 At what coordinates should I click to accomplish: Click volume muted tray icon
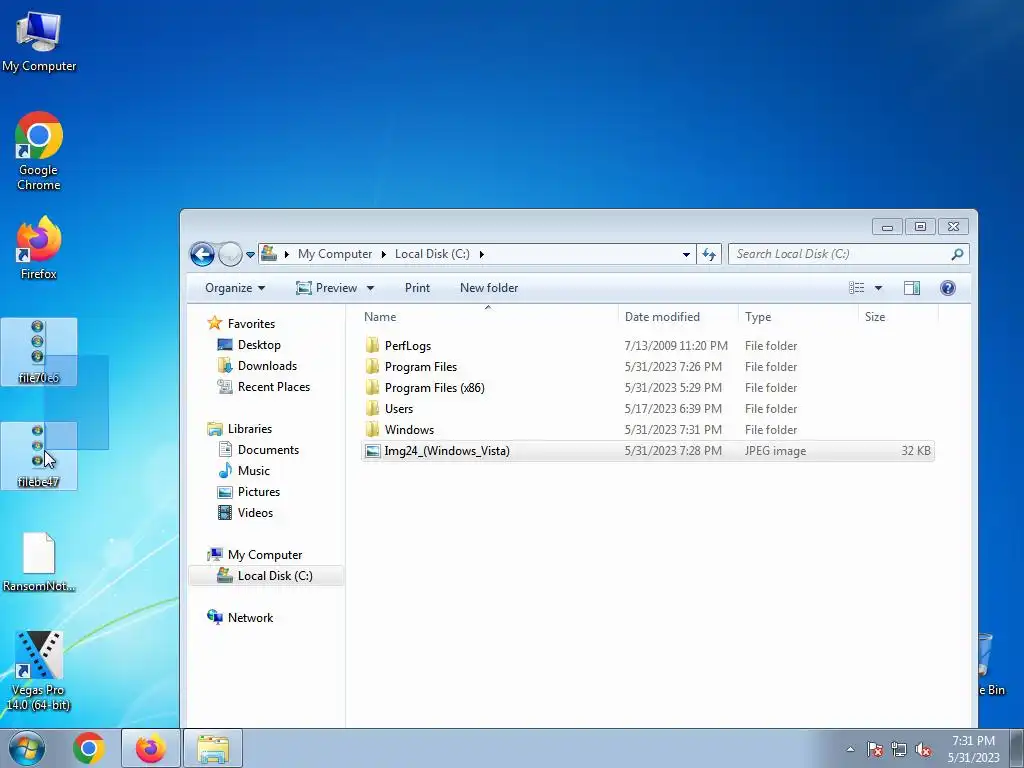[x=923, y=749]
